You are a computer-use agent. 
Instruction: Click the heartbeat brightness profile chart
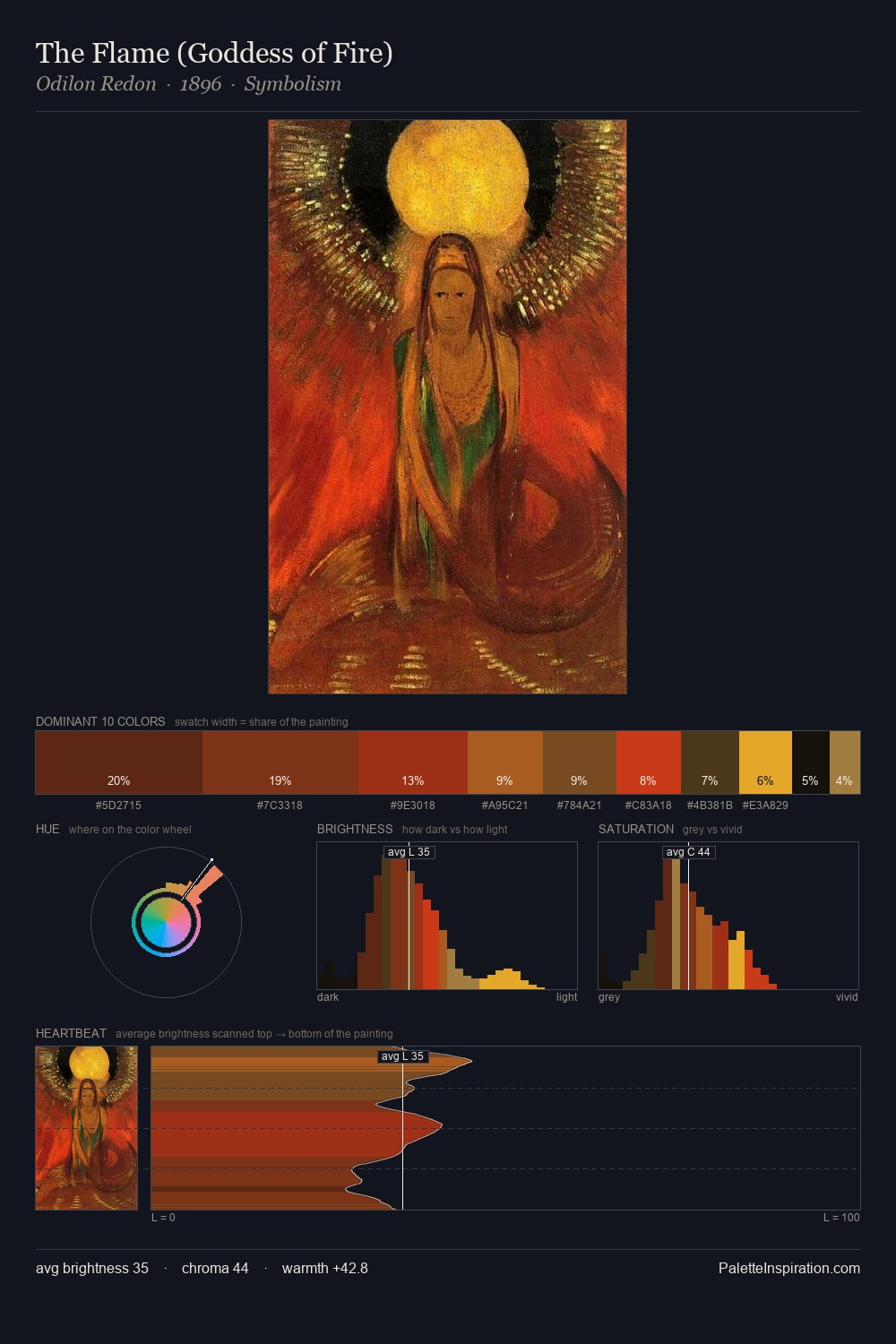click(505, 1128)
